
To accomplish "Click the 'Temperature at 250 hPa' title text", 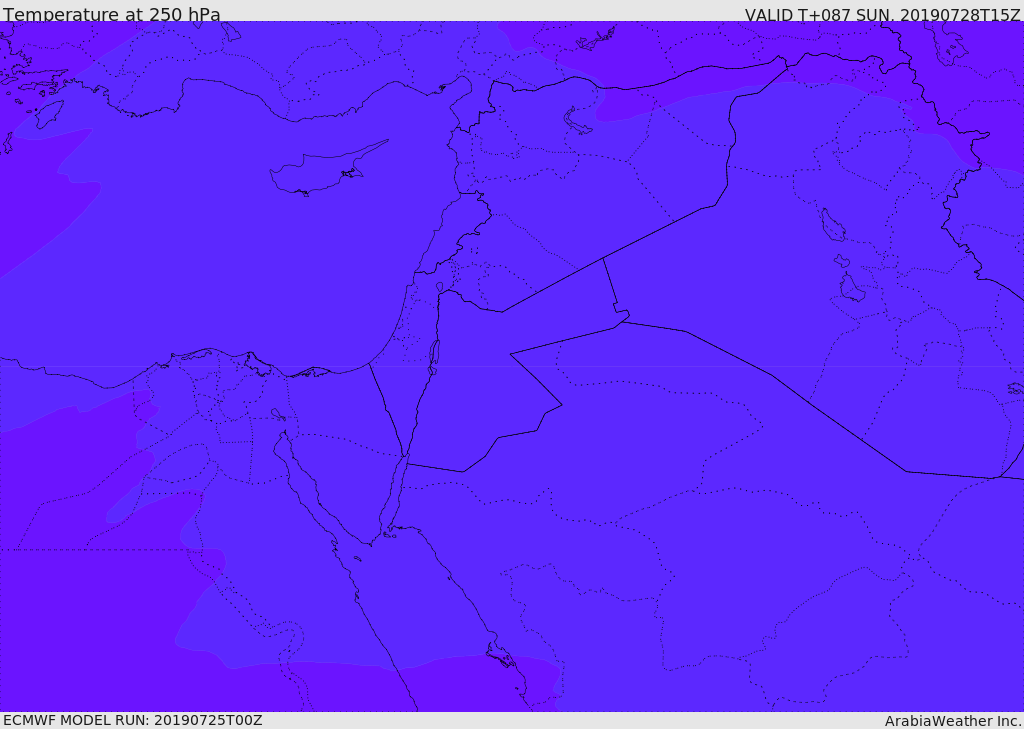I will pyautogui.click(x=112, y=14).
